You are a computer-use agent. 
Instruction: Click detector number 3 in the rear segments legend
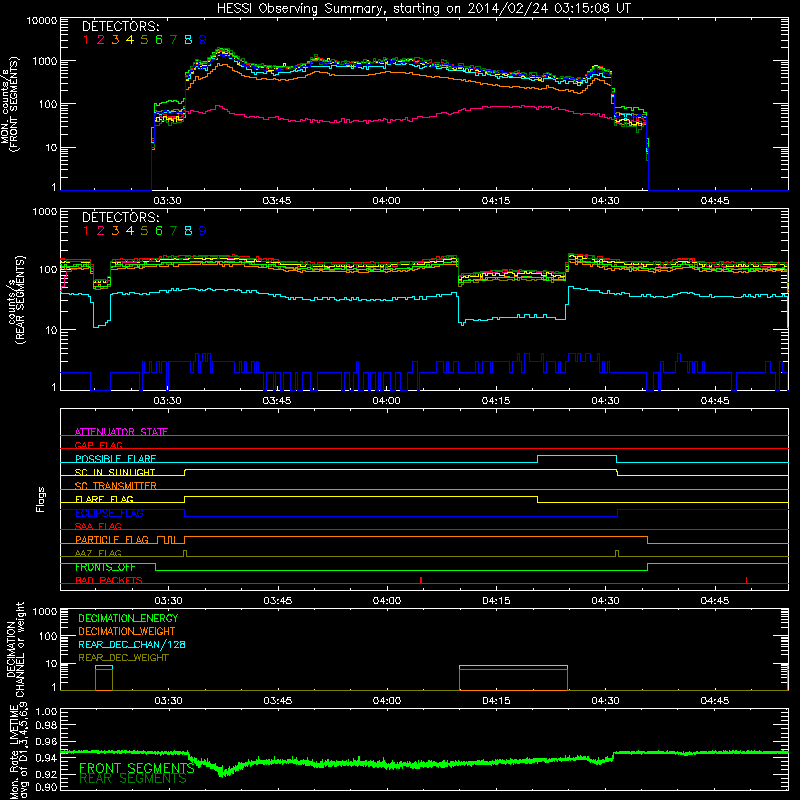tap(115, 231)
